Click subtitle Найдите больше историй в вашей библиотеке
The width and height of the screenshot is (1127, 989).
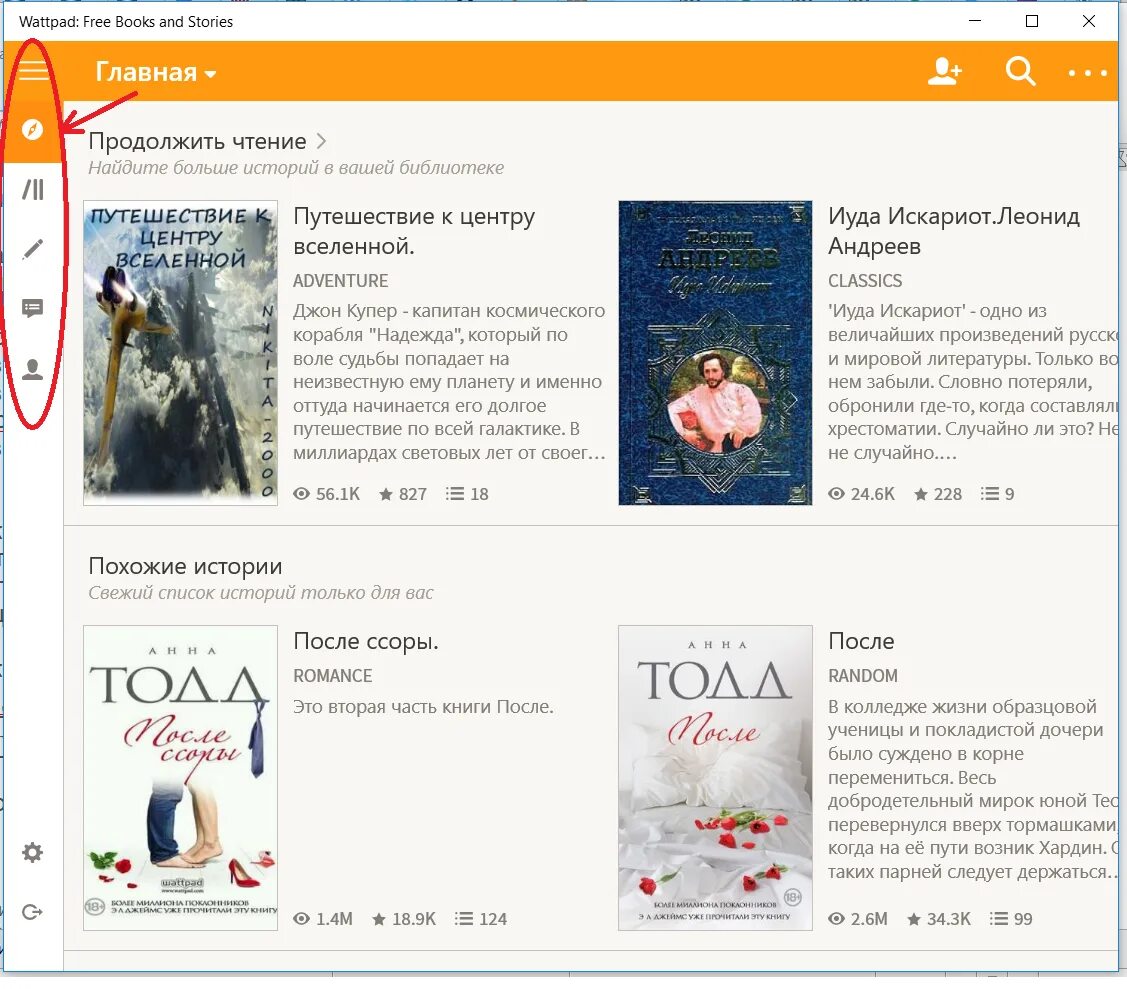click(x=296, y=167)
